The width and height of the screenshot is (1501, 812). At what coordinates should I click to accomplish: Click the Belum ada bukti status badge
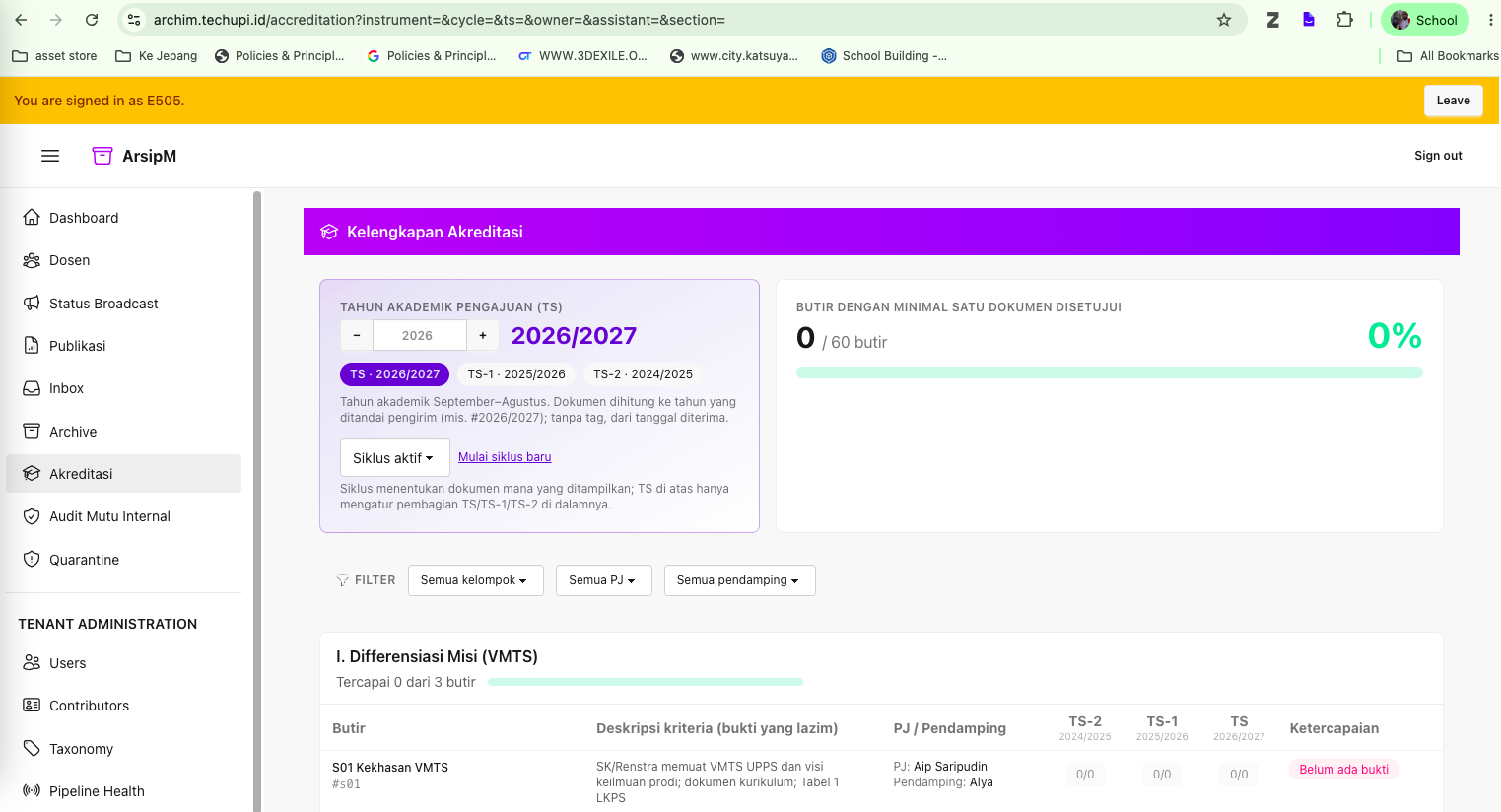point(1343,770)
